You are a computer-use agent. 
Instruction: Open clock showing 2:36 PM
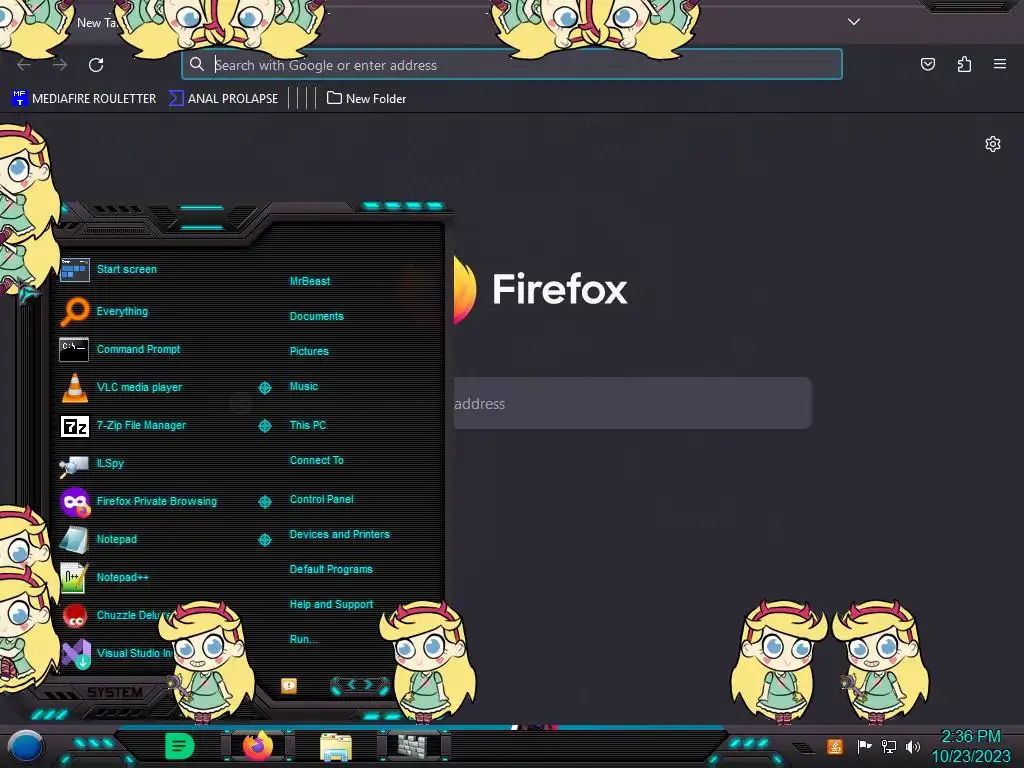(970, 746)
